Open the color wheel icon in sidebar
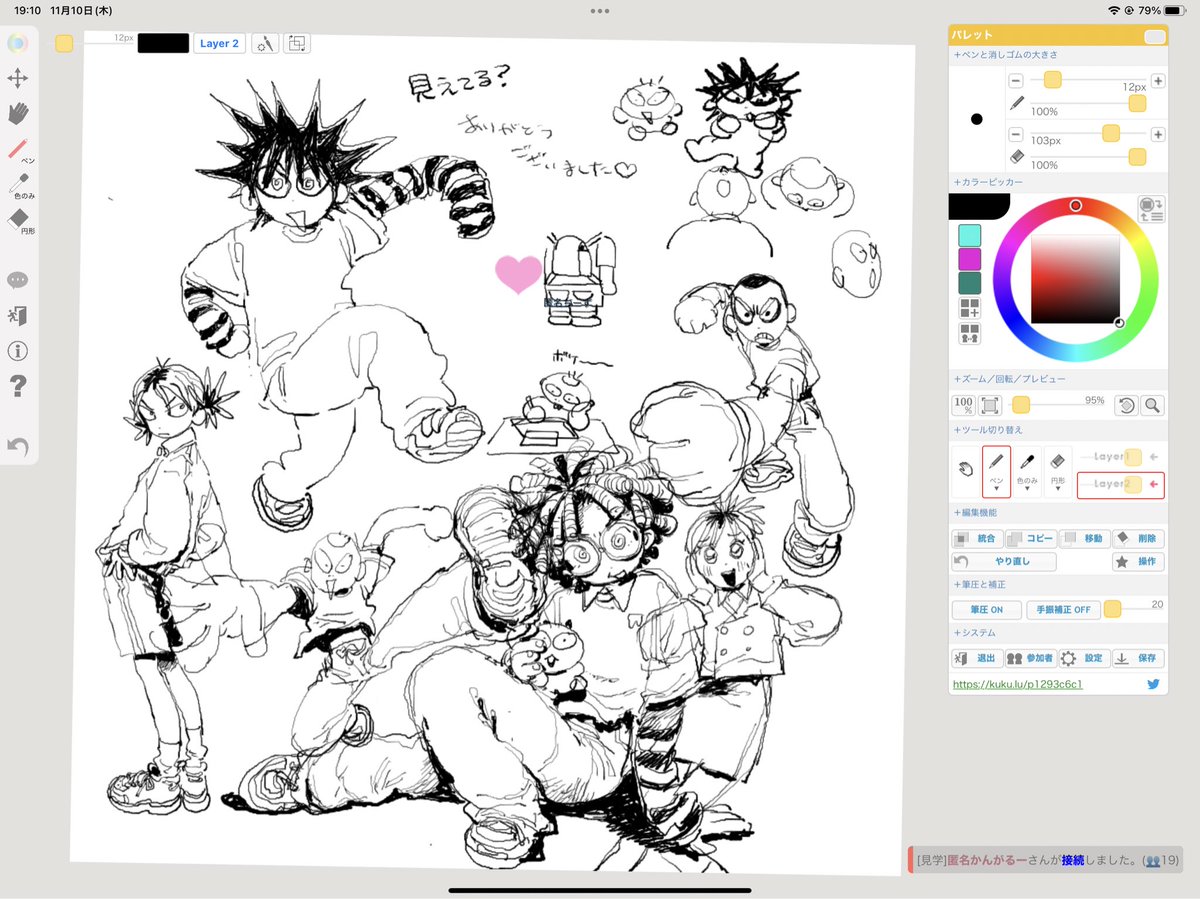 coord(18,43)
